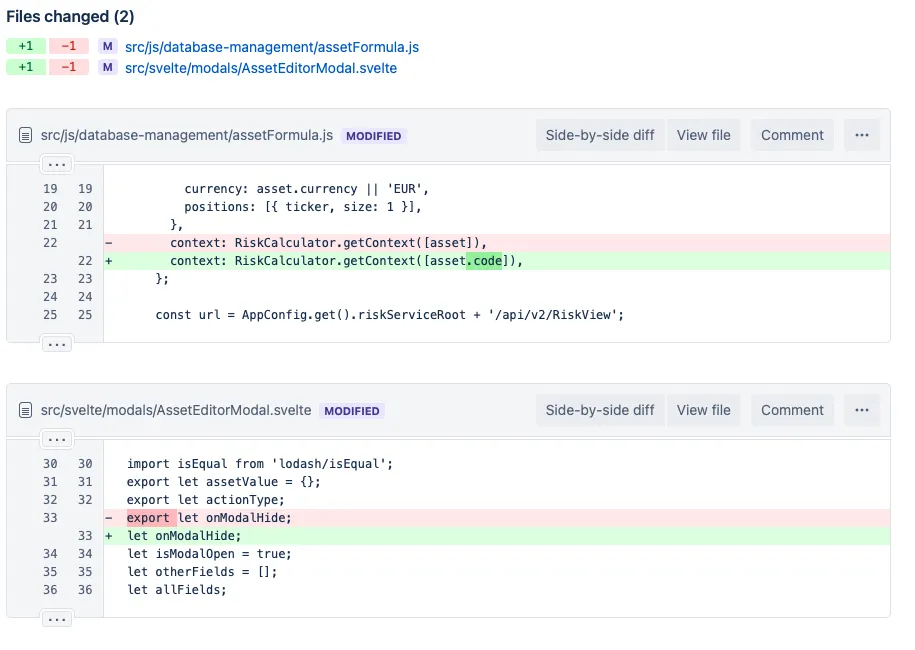915x650 pixels.
Task: Open src/svelte/modals/AssetEditorModal.svelte file link
Action: [x=261, y=68]
